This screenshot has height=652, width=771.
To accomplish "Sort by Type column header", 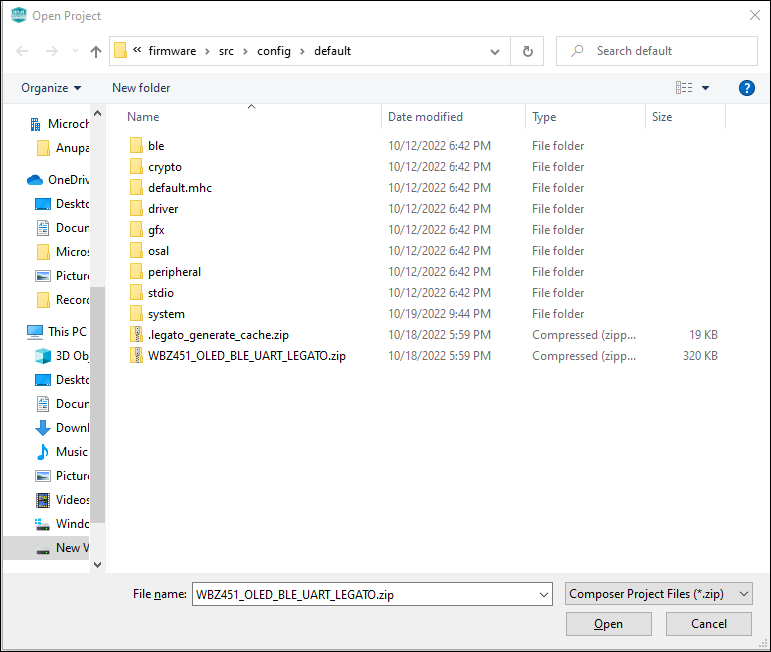I will [544, 117].
